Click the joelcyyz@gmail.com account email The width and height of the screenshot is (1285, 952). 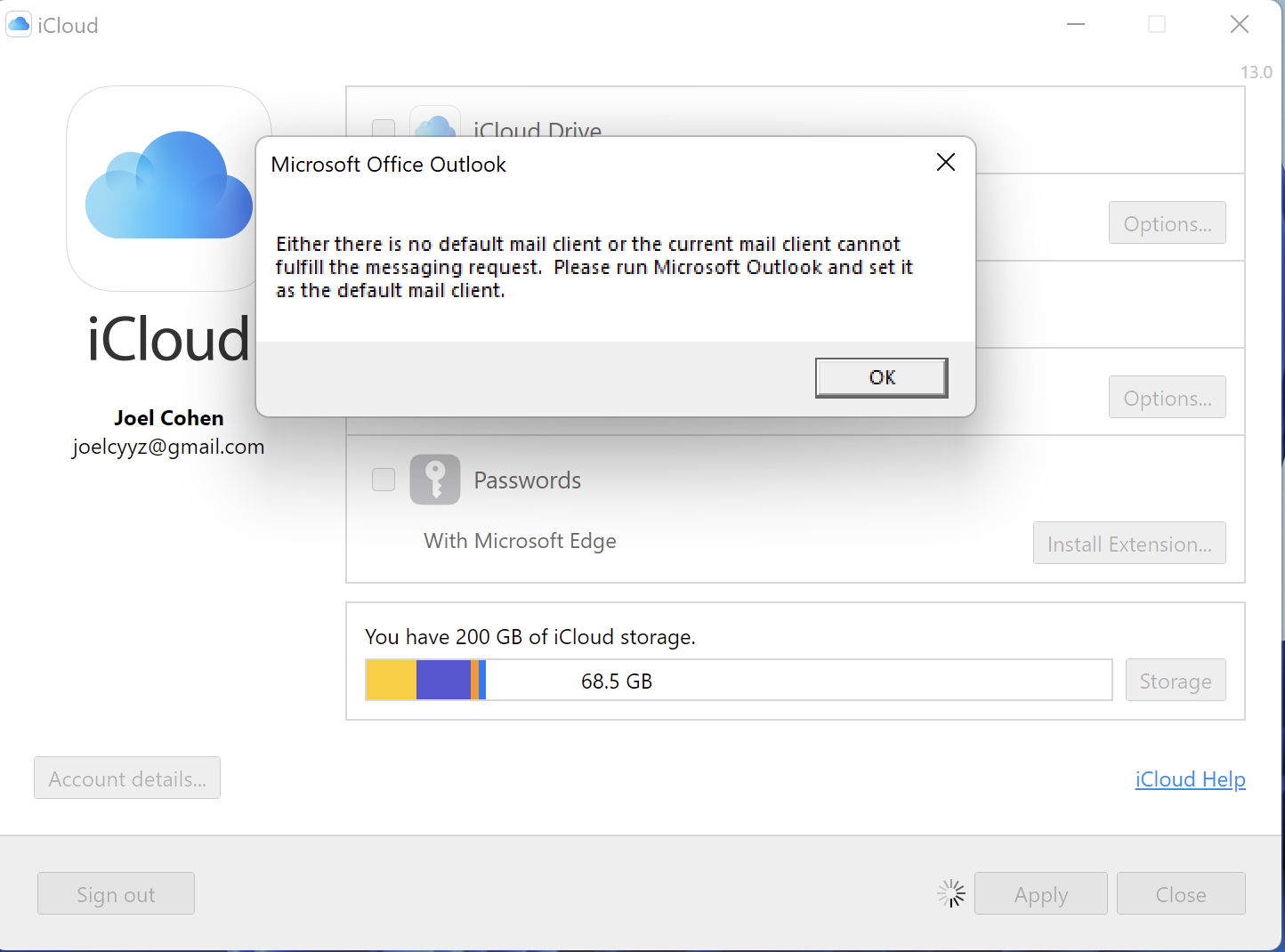click(x=168, y=447)
